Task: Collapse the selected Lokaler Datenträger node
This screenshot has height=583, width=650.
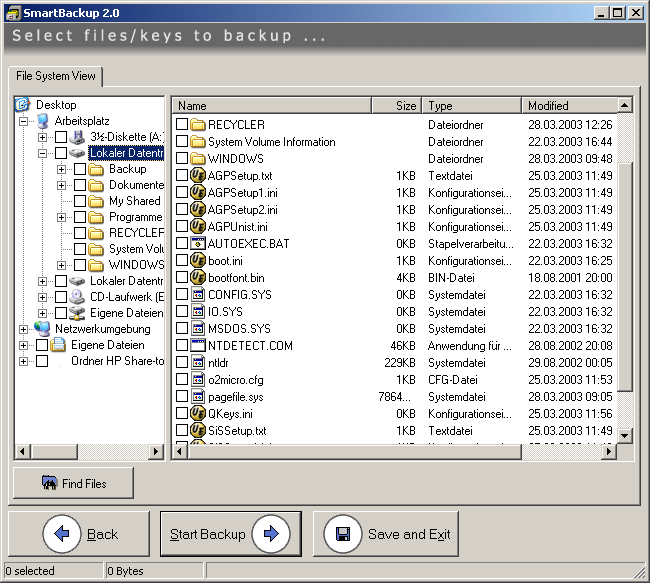Action: (x=42, y=153)
